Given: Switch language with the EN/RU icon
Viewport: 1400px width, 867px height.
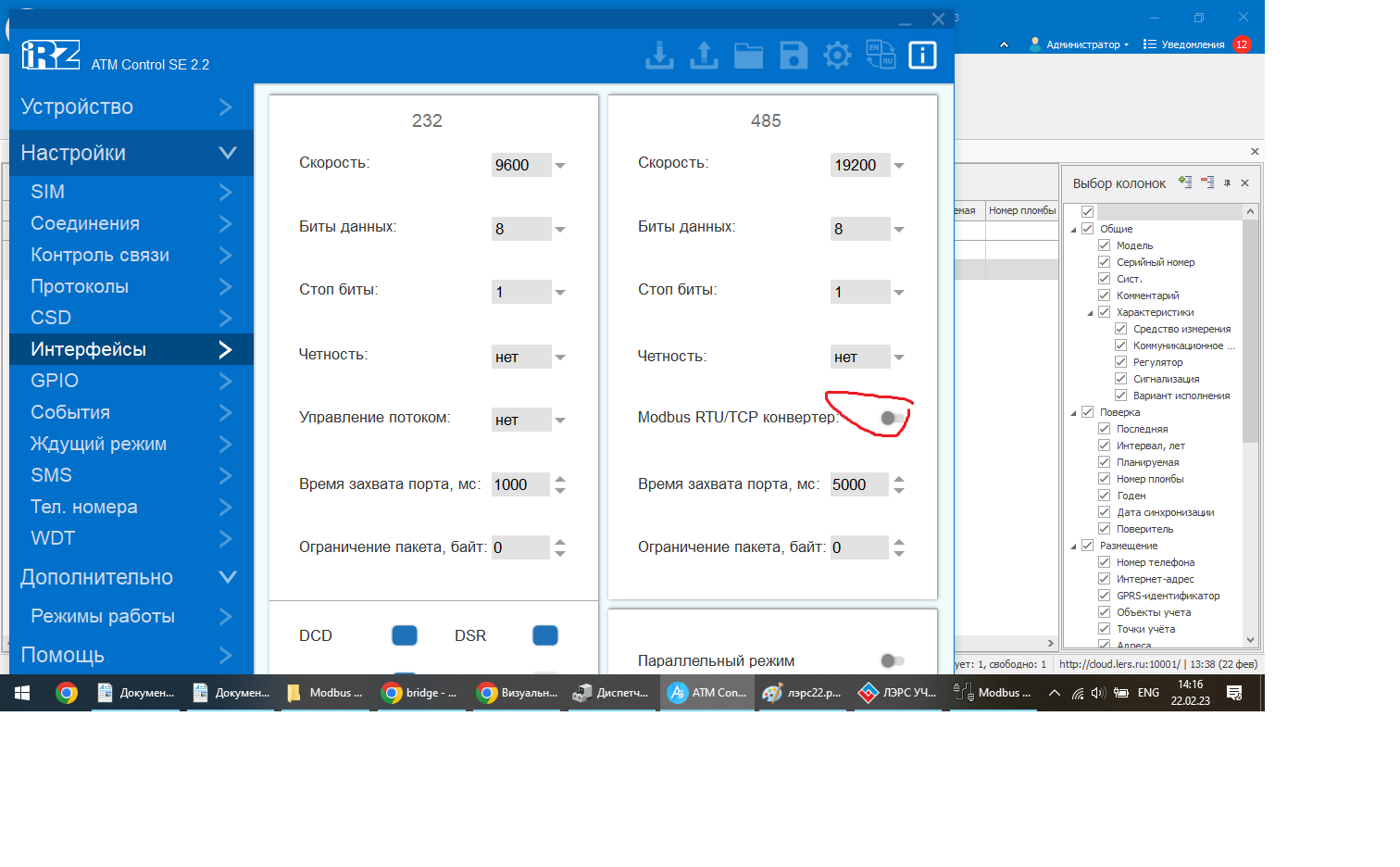Looking at the screenshot, I should pyautogui.click(x=880, y=55).
